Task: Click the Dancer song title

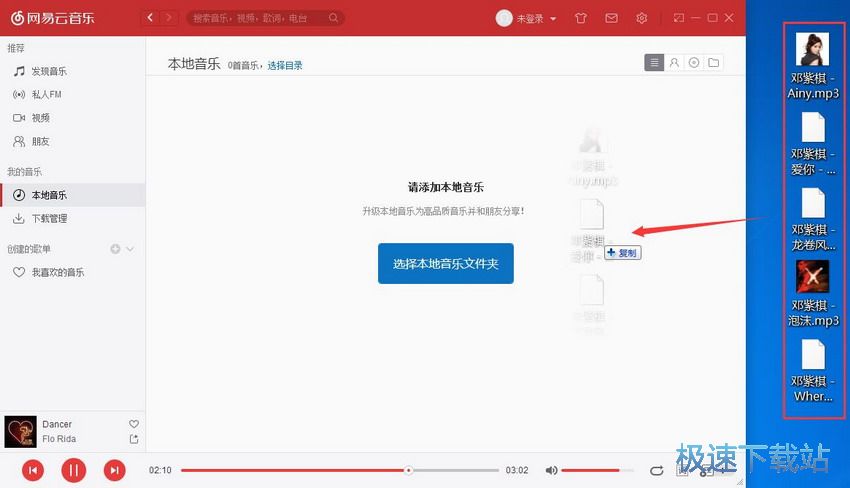Action: (x=57, y=424)
